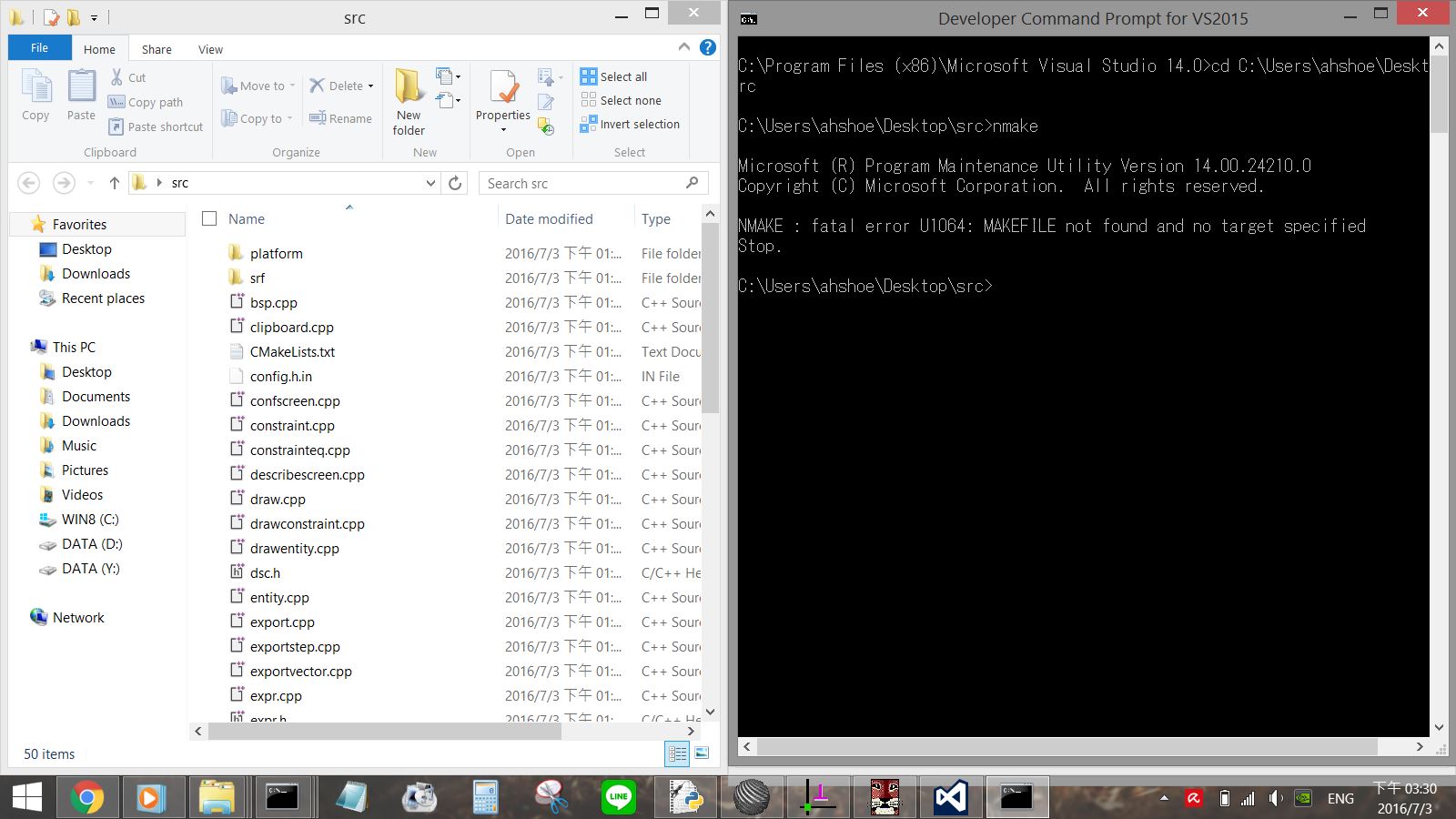This screenshot has height=819, width=1456.
Task: Create a New folder from ribbon
Action: tap(409, 102)
